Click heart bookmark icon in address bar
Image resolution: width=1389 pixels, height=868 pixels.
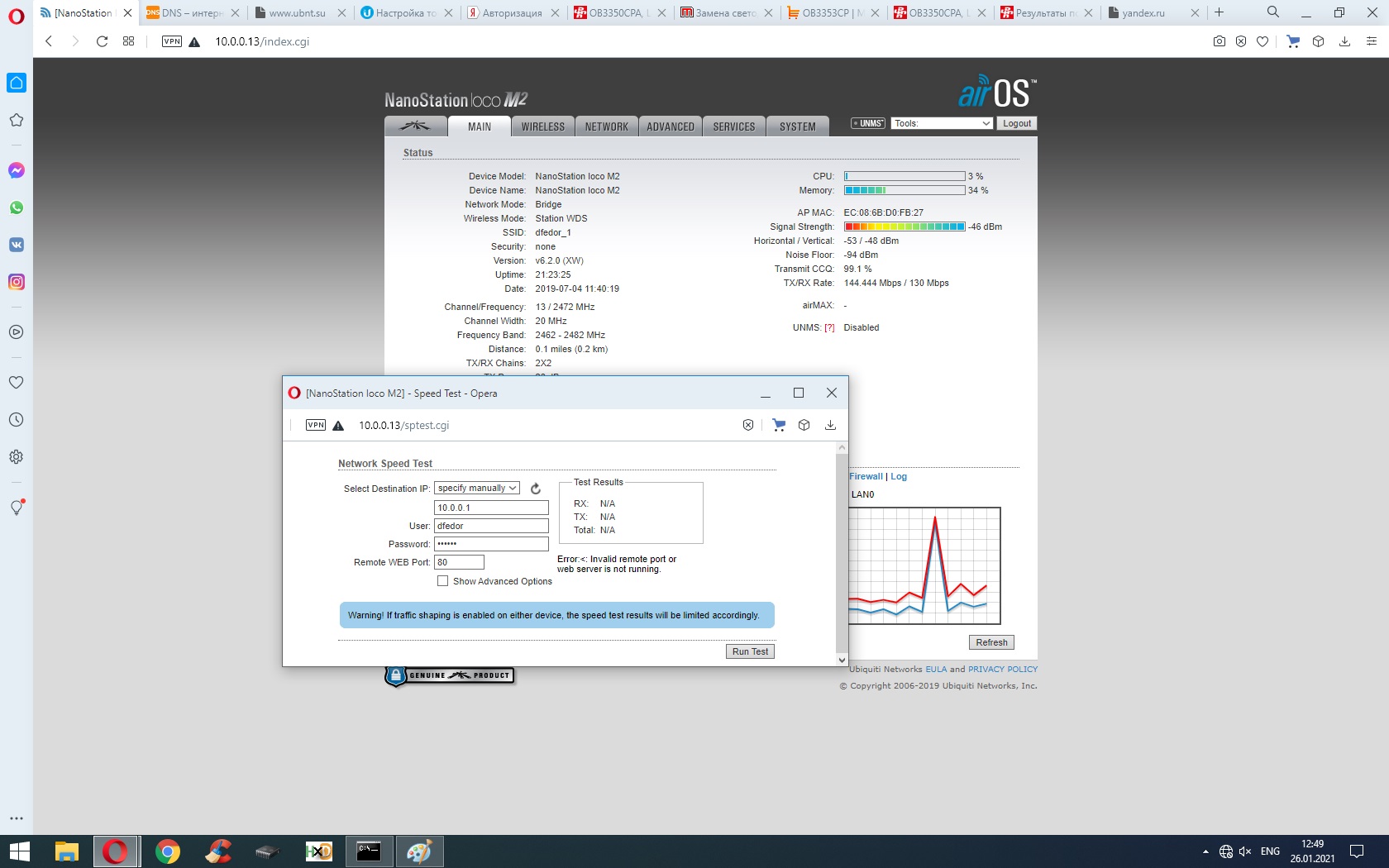click(x=1263, y=41)
